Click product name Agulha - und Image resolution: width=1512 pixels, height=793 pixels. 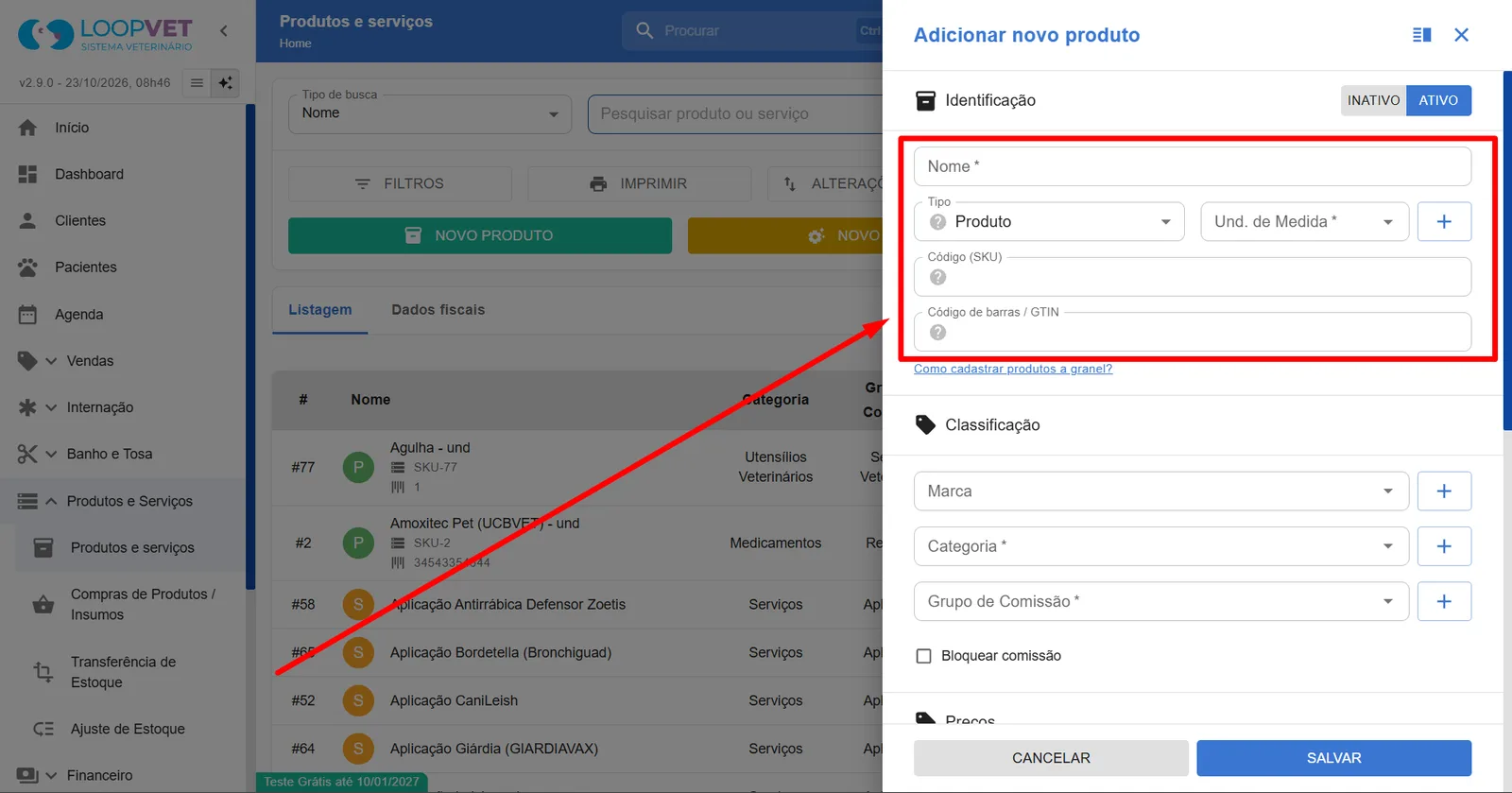pyautogui.click(x=430, y=448)
